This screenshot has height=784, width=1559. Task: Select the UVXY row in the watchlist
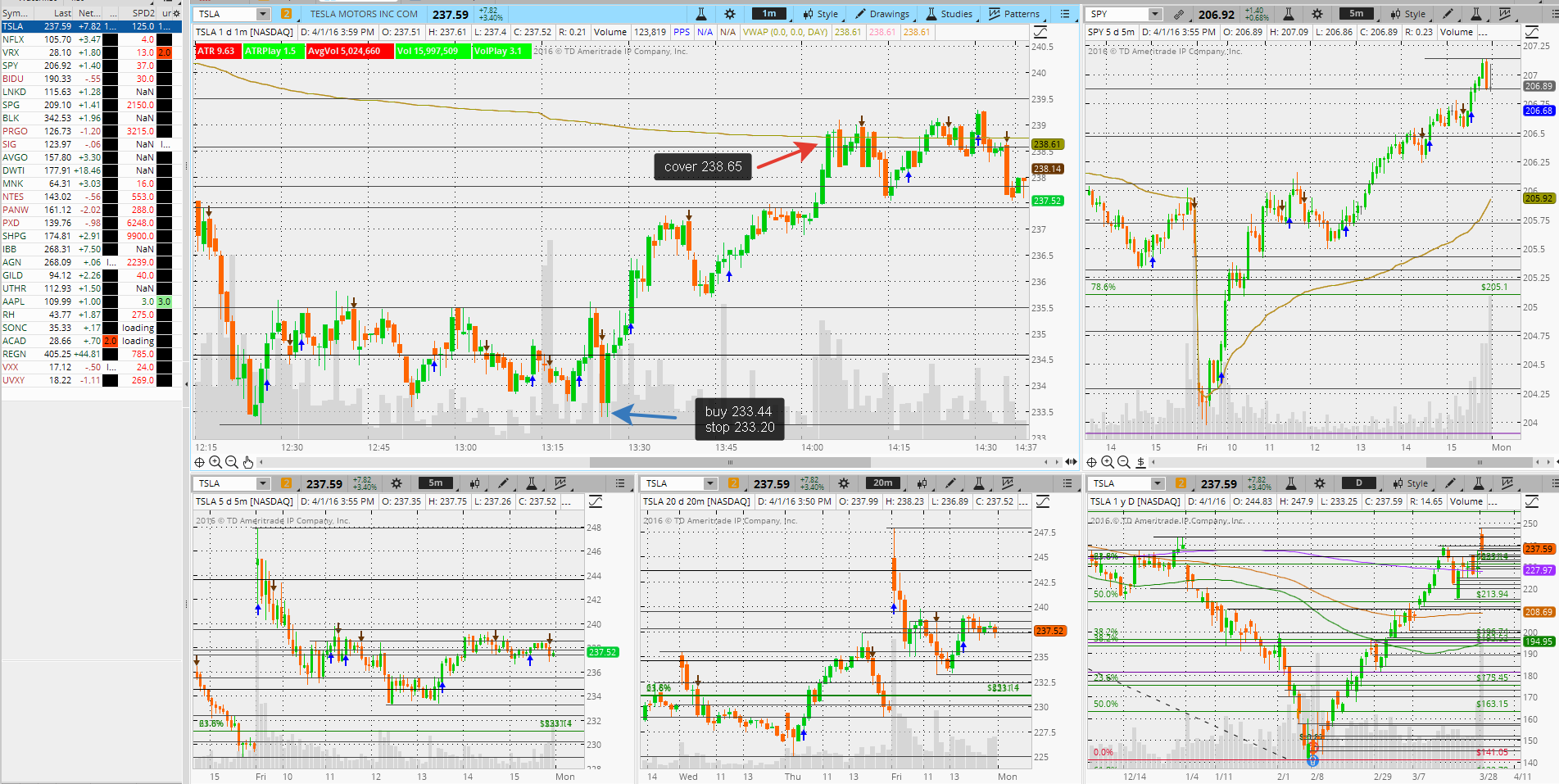[91, 380]
